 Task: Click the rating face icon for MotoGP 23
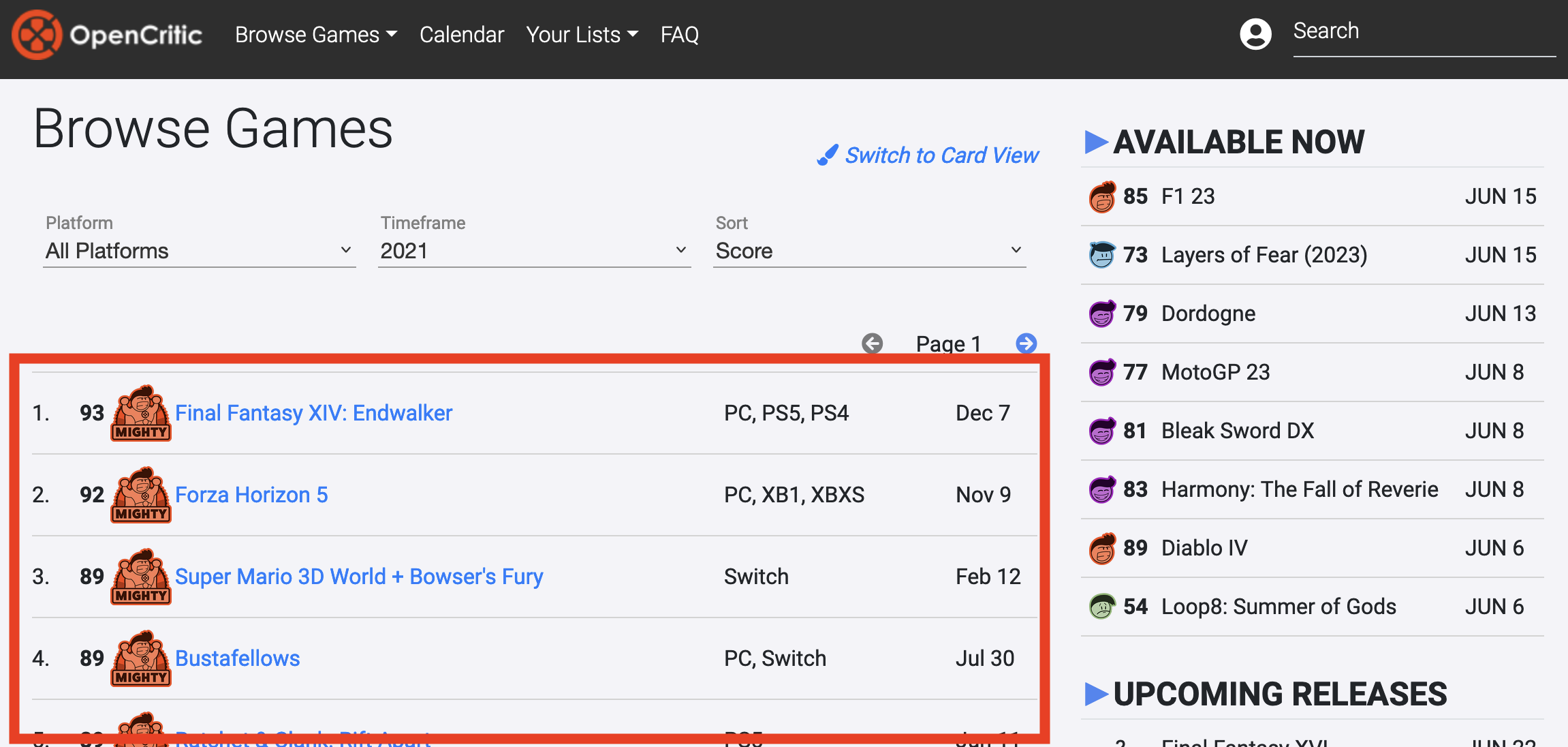coord(1102,373)
